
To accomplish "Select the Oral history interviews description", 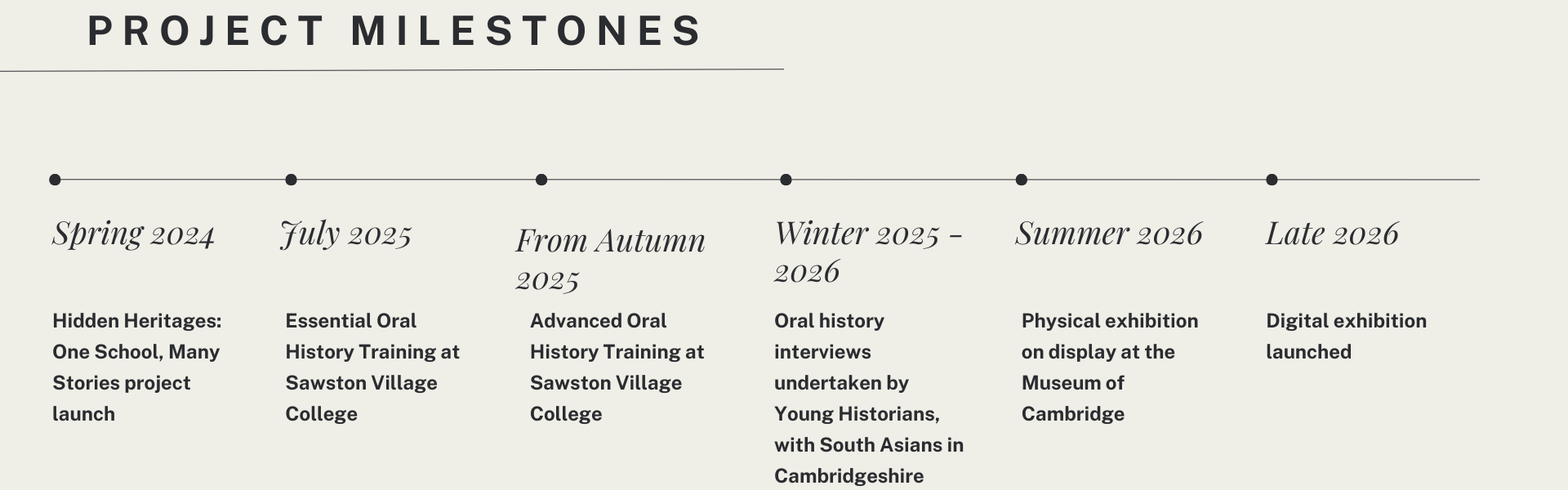I will tap(868, 398).
